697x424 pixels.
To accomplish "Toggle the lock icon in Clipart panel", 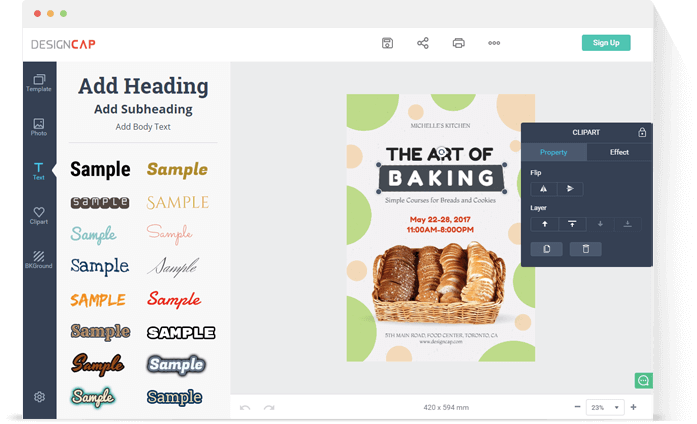I will [x=642, y=132].
